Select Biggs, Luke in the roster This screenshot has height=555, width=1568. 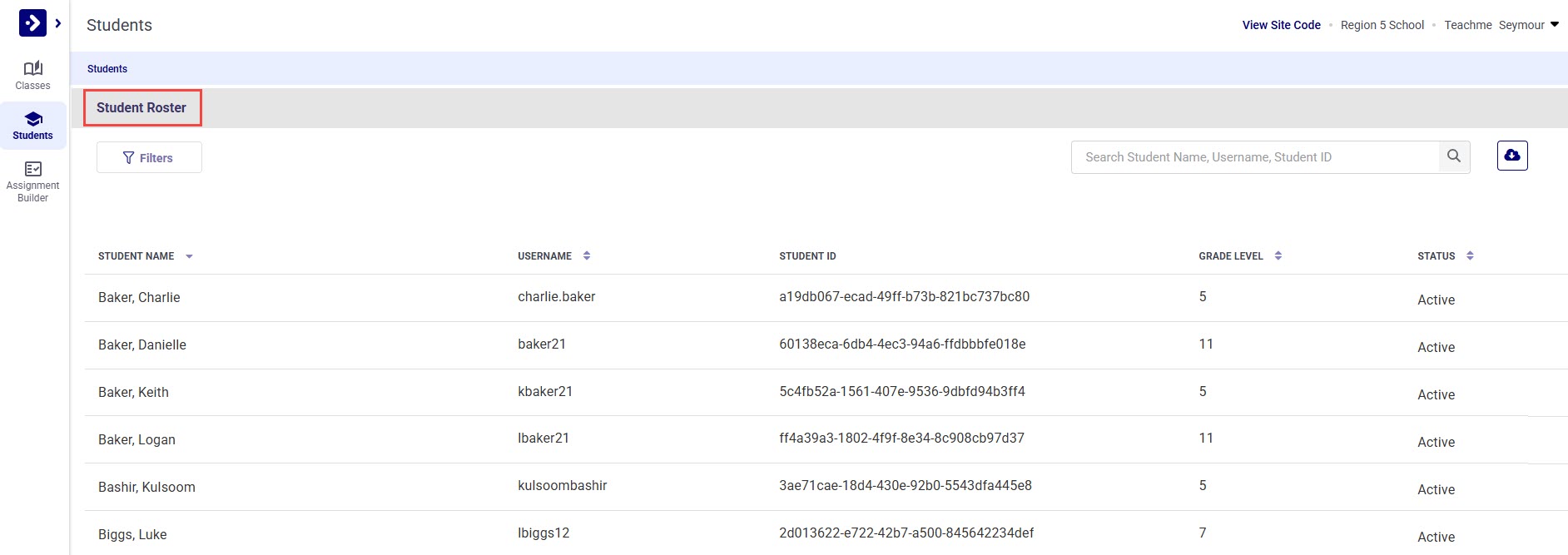click(132, 534)
